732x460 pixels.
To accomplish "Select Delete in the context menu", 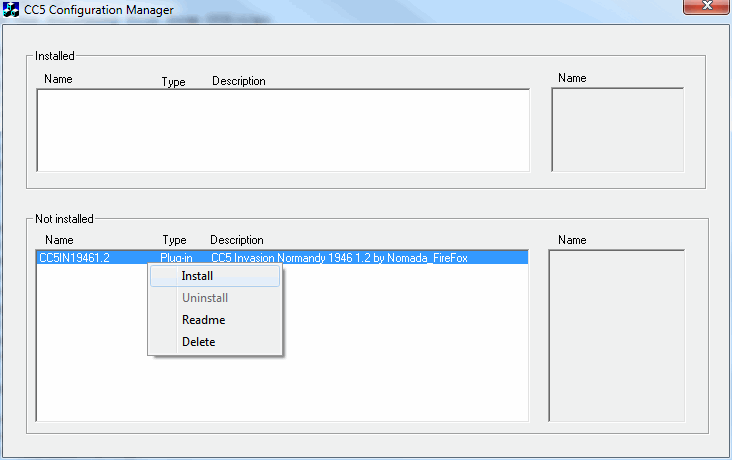I will pos(198,342).
